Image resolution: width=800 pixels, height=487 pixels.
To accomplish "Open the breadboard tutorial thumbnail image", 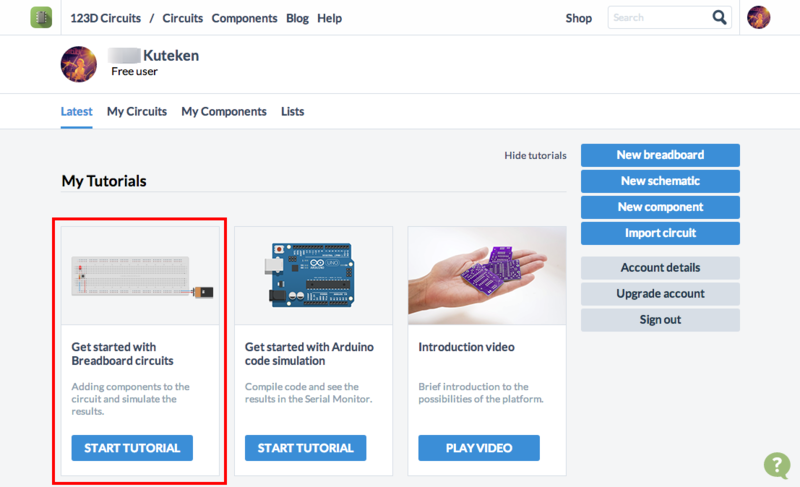I will pyautogui.click(x=140, y=276).
